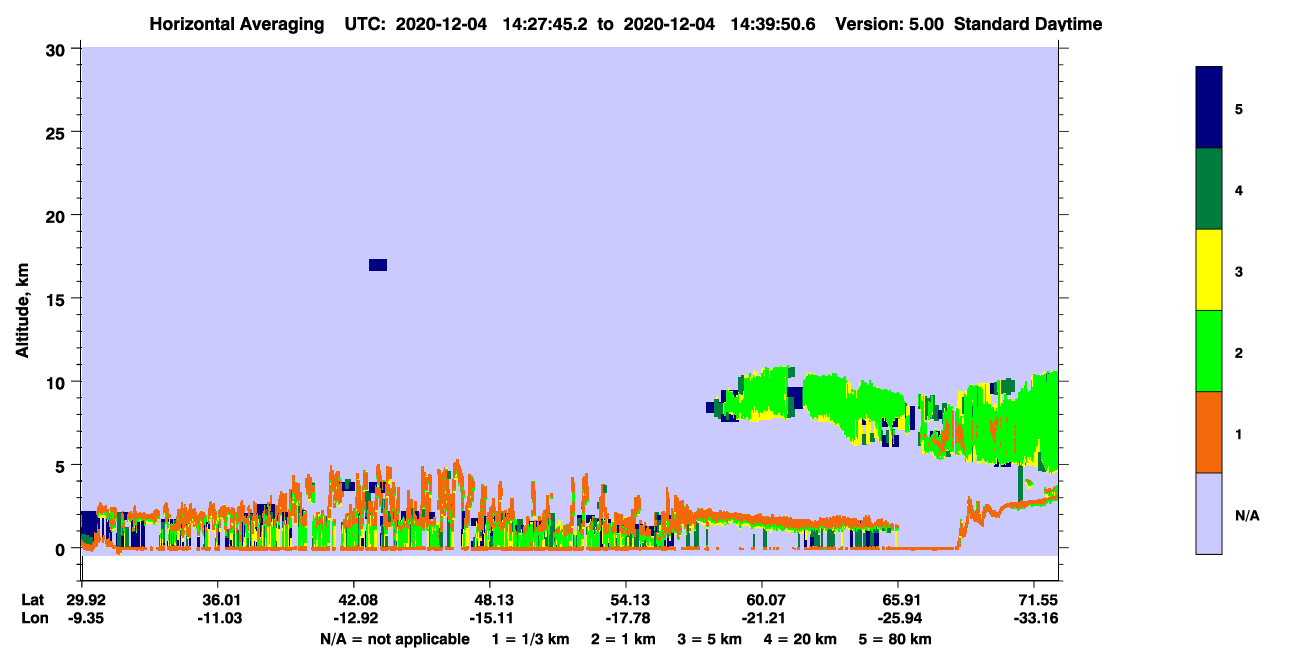
Task: Click the bright green color bar segment 2
Action: [x=1209, y=351]
